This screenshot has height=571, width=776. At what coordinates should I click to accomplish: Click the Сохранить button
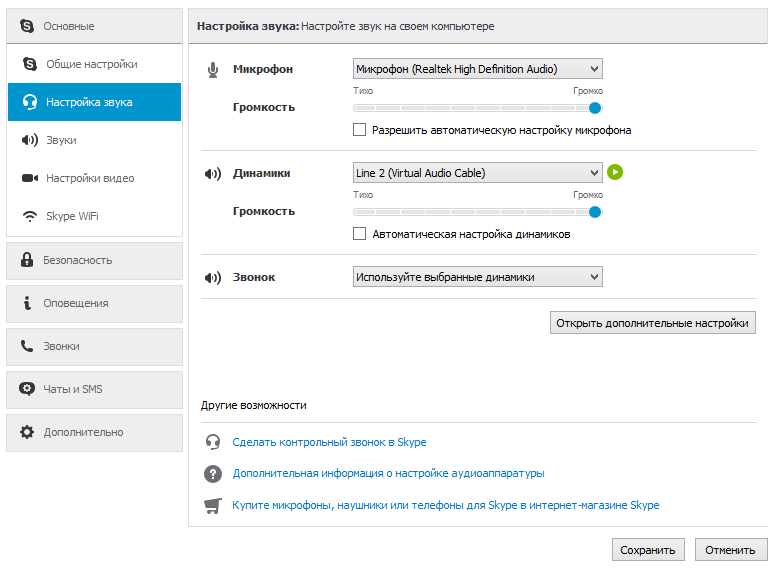click(648, 550)
